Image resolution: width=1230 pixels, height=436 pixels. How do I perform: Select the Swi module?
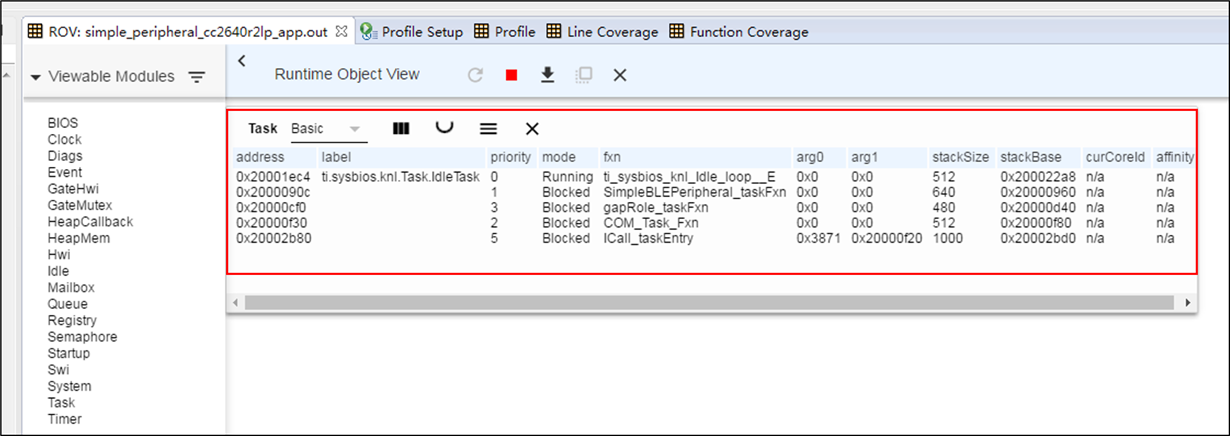(59, 370)
